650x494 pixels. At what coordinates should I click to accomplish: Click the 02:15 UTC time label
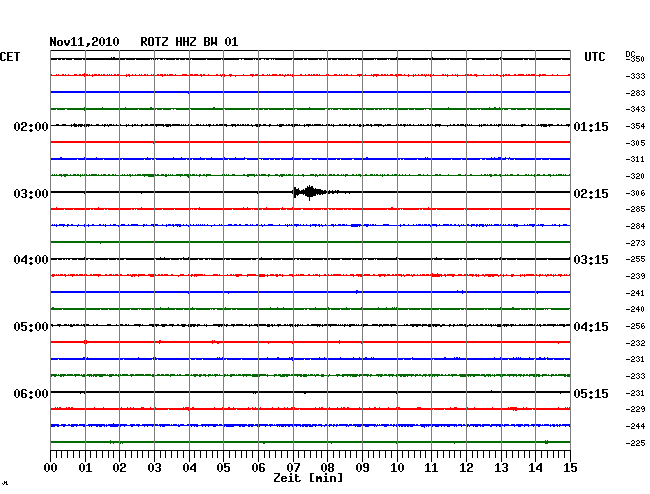(591, 194)
